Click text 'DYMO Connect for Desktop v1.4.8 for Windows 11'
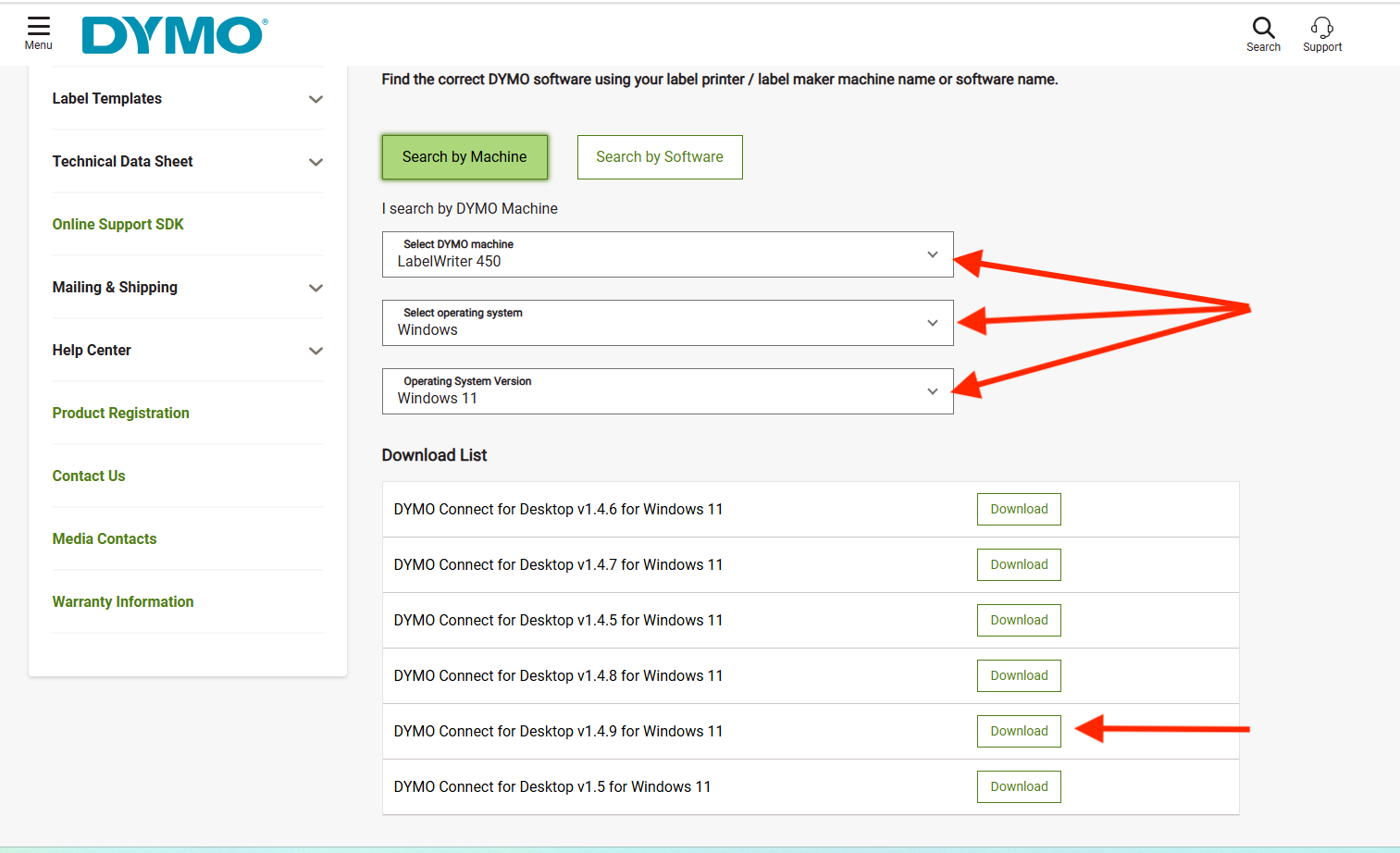1400x853 pixels. coord(558,675)
